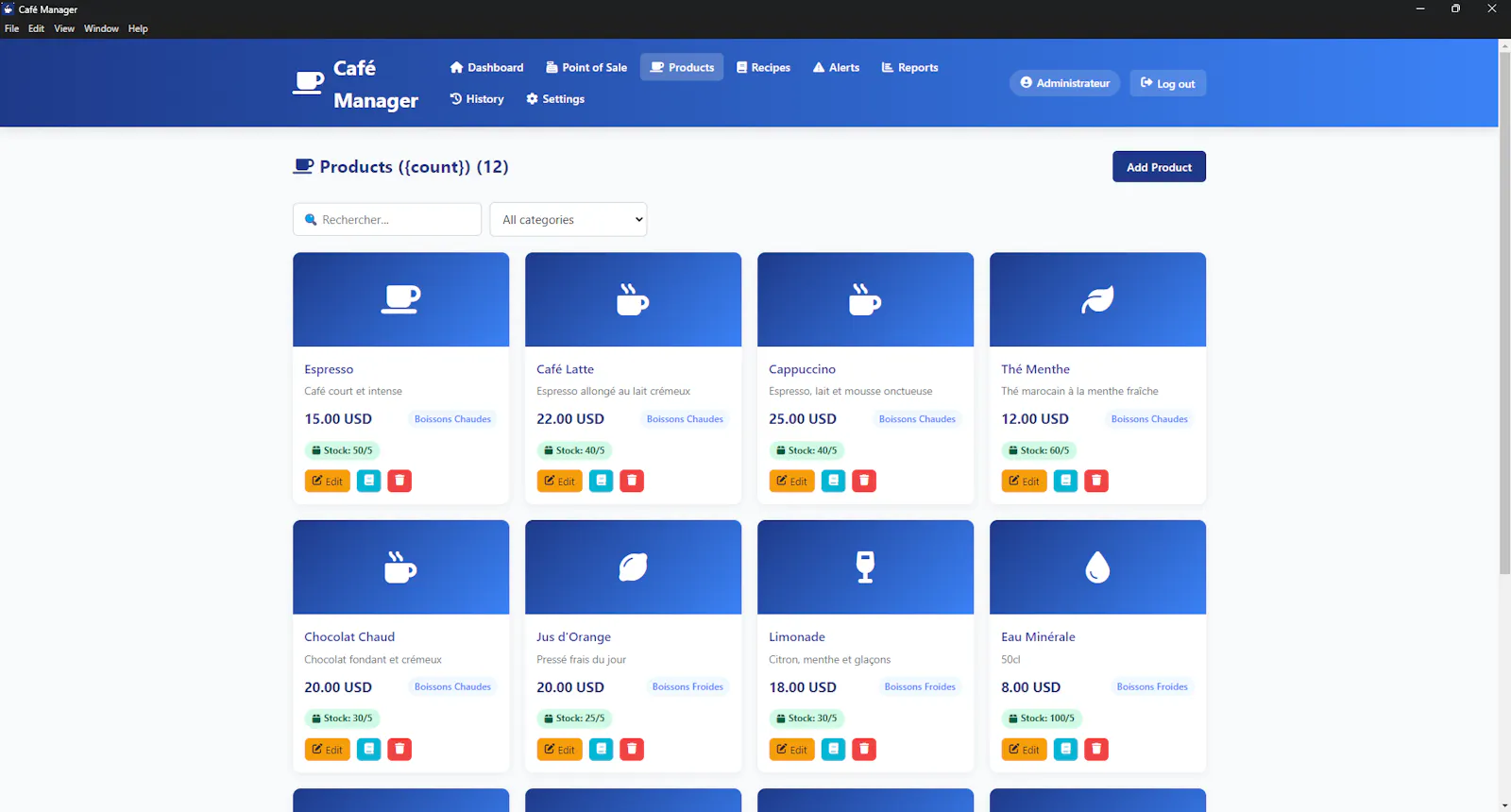Edit the Cappuccino product
1511x812 pixels.
[791, 481]
